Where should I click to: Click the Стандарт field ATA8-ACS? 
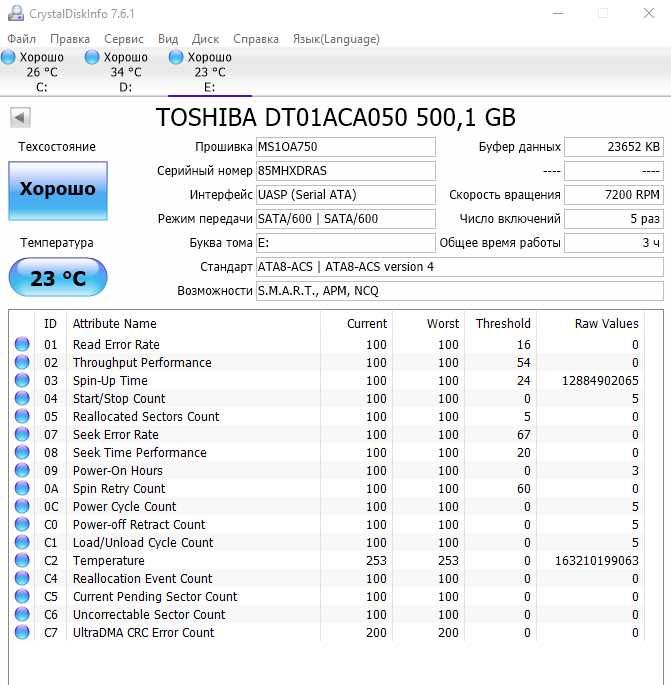pos(460,267)
